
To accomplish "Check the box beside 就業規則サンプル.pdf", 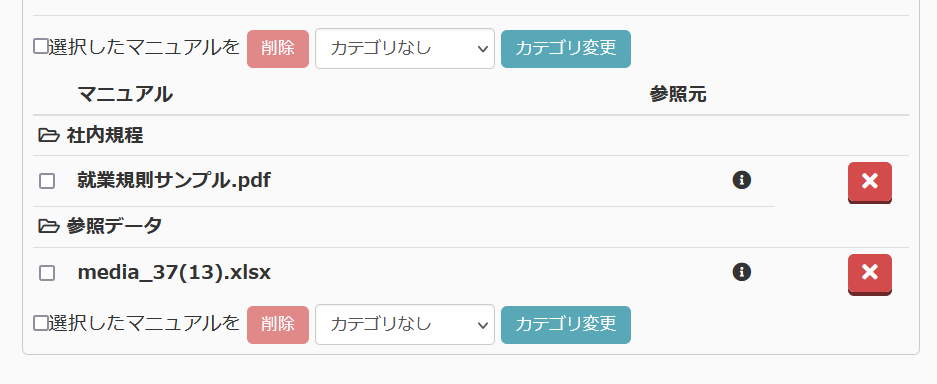I will 47,181.
